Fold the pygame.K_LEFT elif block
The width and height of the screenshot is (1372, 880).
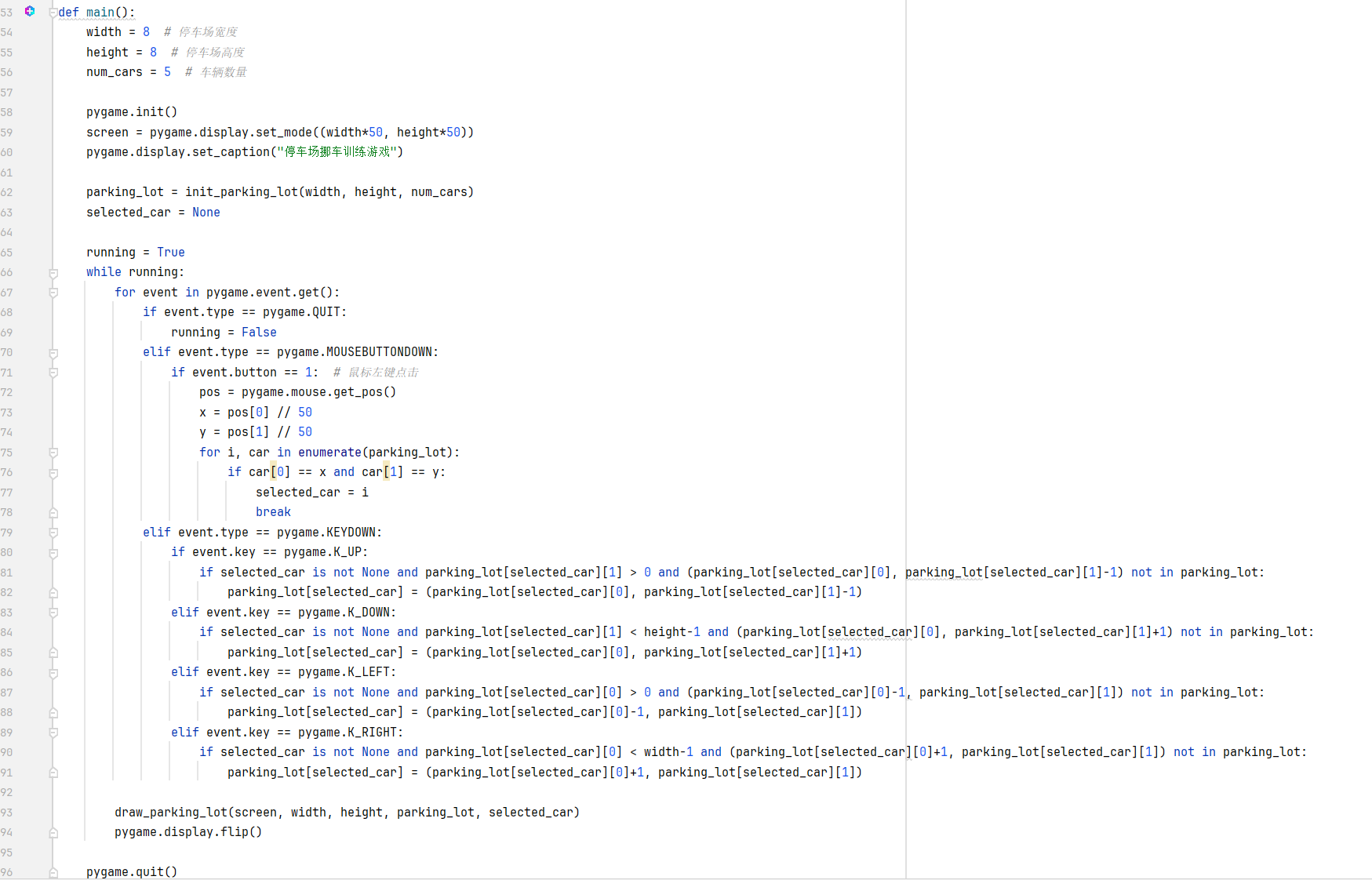53,673
